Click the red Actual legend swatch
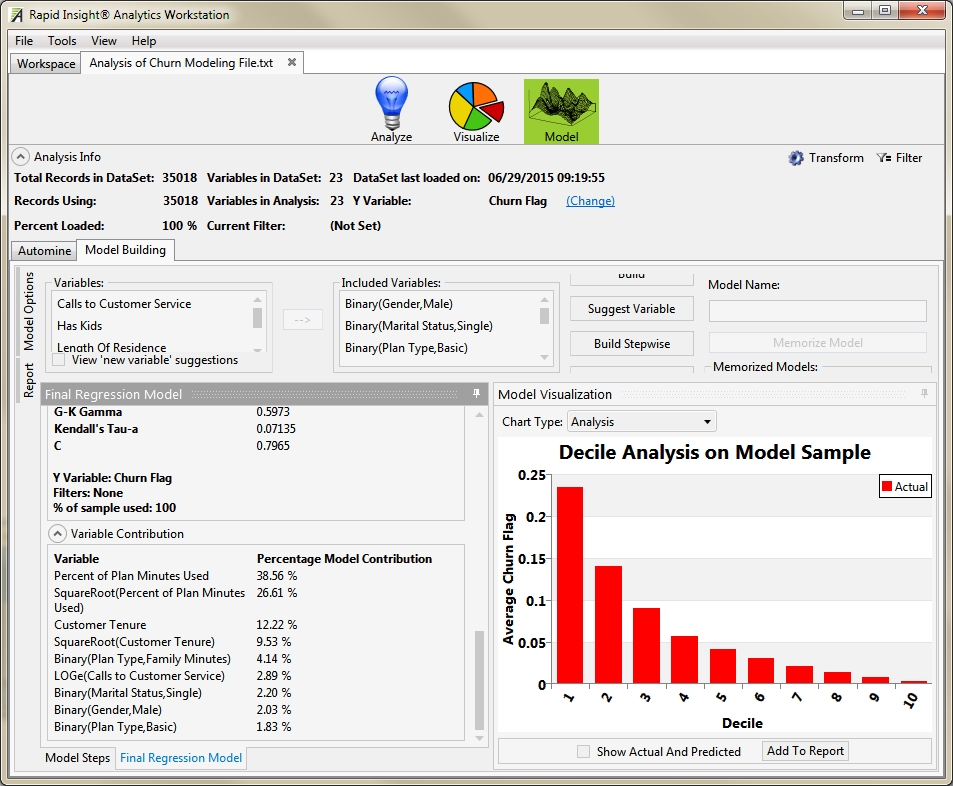The height and width of the screenshot is (786, 953). pos(888,486)
